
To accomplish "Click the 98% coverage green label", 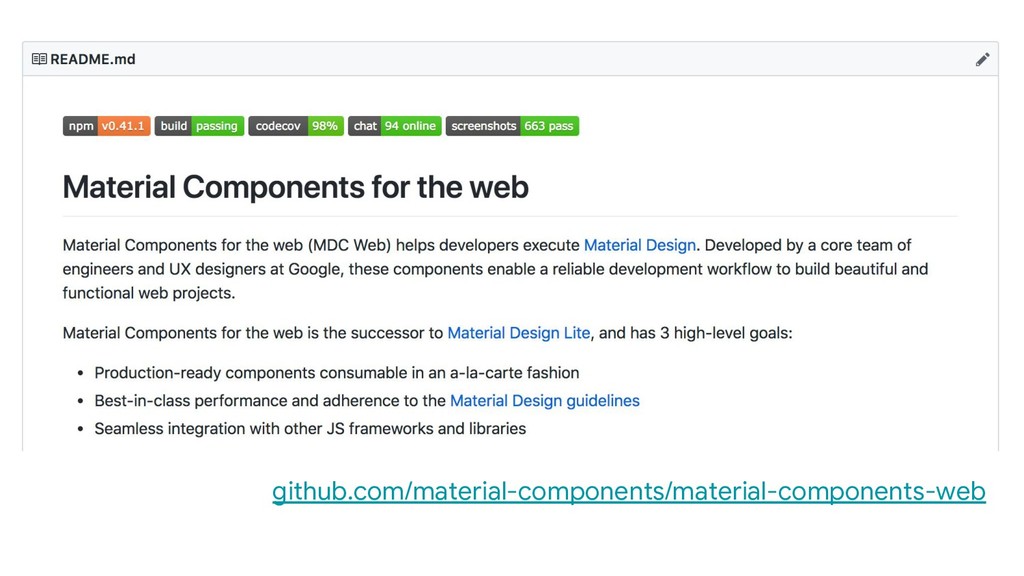I will (x=325, y=126).
